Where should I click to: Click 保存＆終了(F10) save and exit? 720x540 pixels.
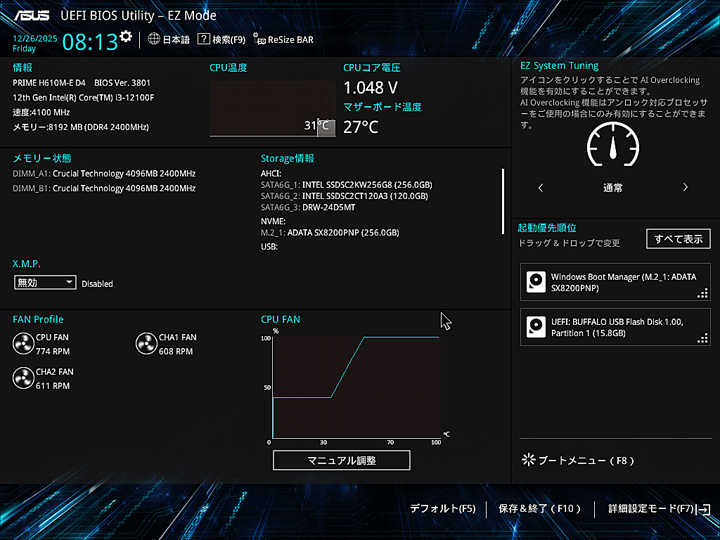540,509
